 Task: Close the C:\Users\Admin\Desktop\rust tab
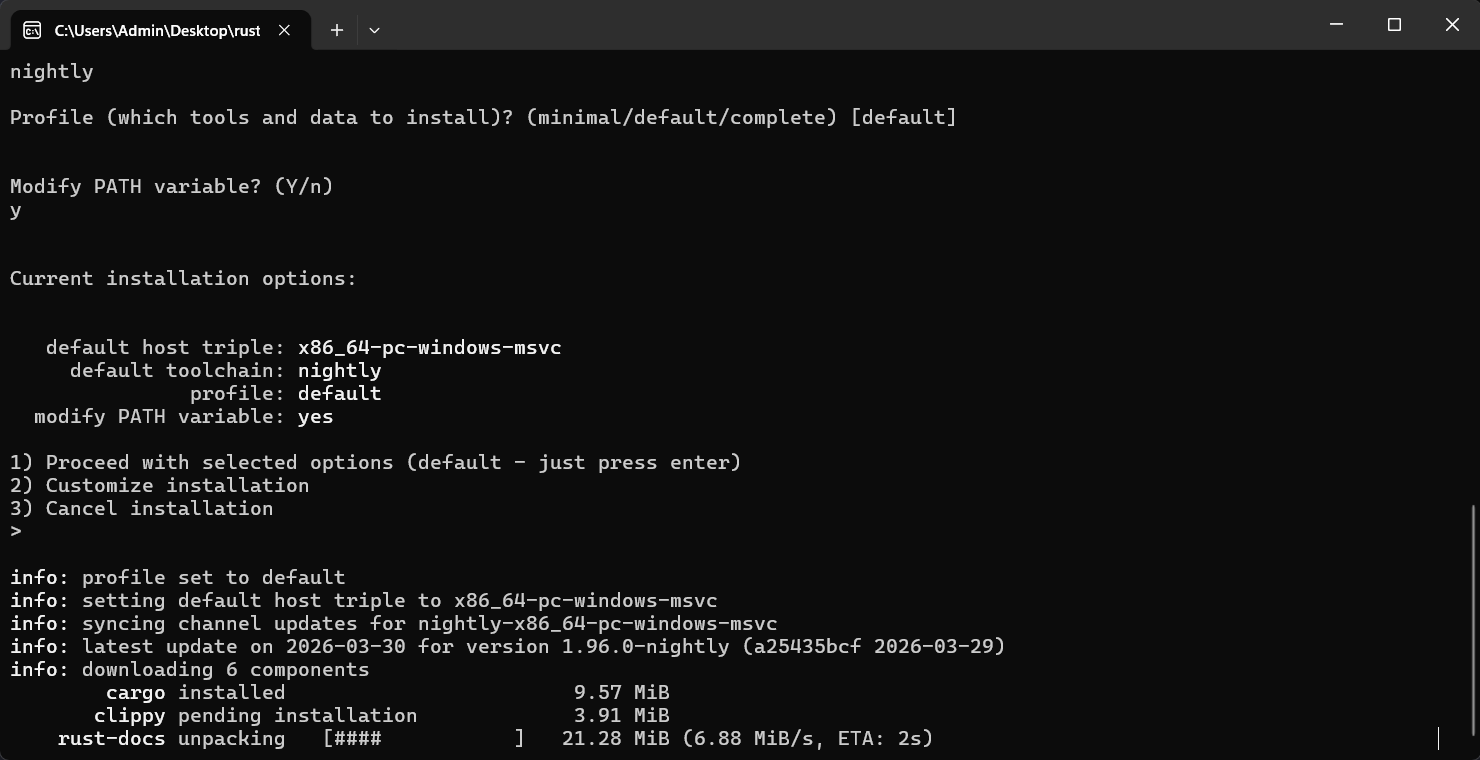click(x=284, y=30)
